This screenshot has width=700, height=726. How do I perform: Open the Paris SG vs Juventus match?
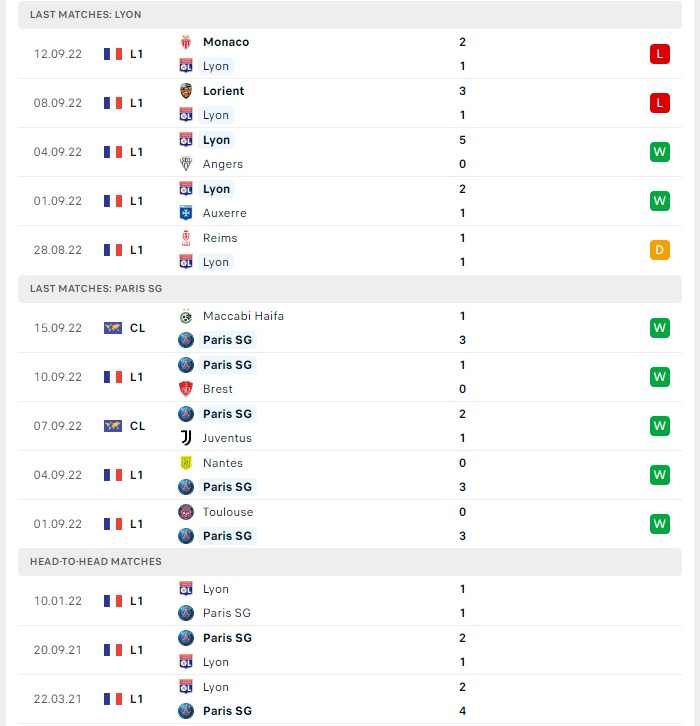click(x=350, y=426)
